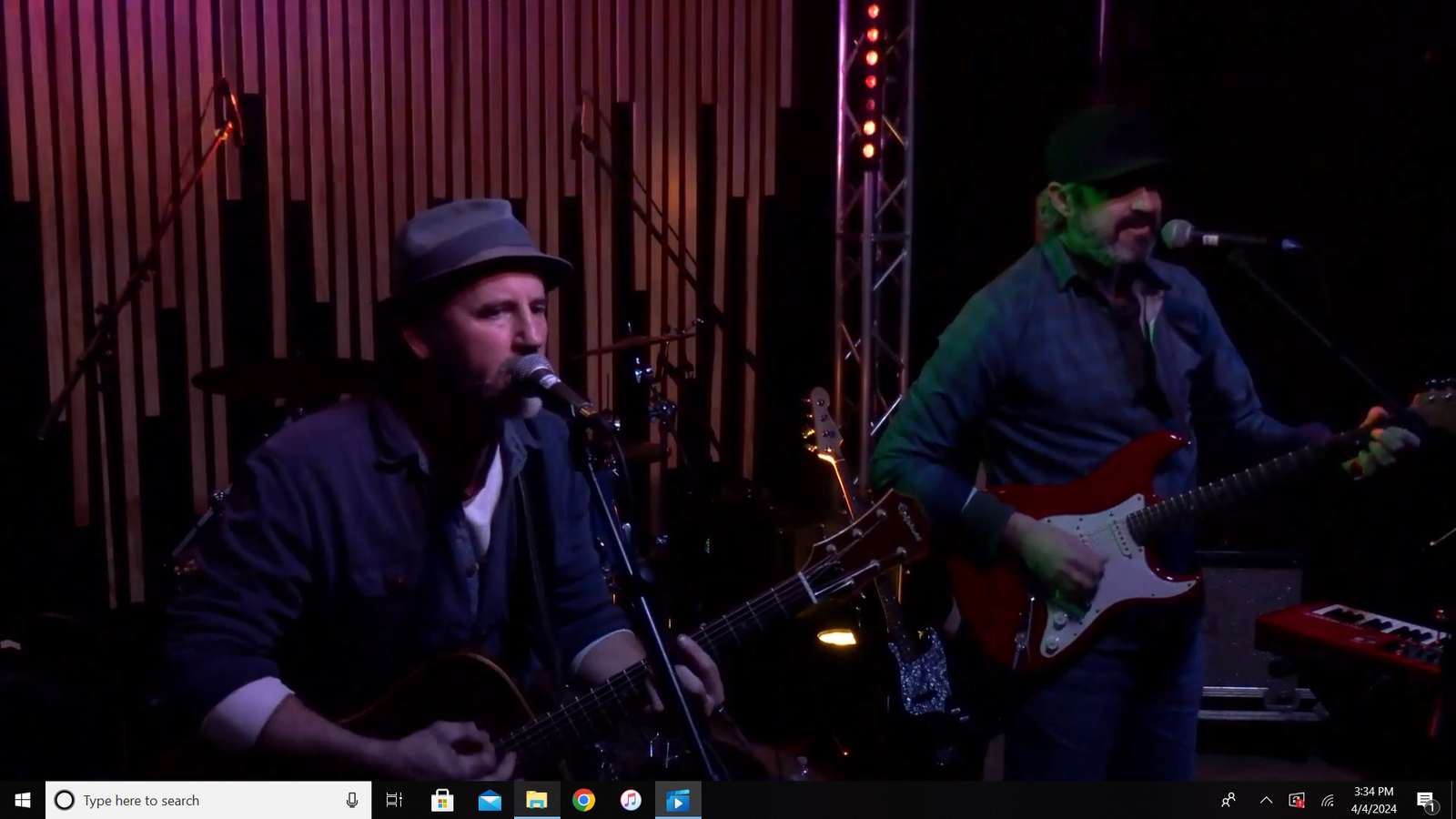Screen dimensions: 1456x819
Task: Launch Google Chrome from the taskbar
Action: (584, 800)
